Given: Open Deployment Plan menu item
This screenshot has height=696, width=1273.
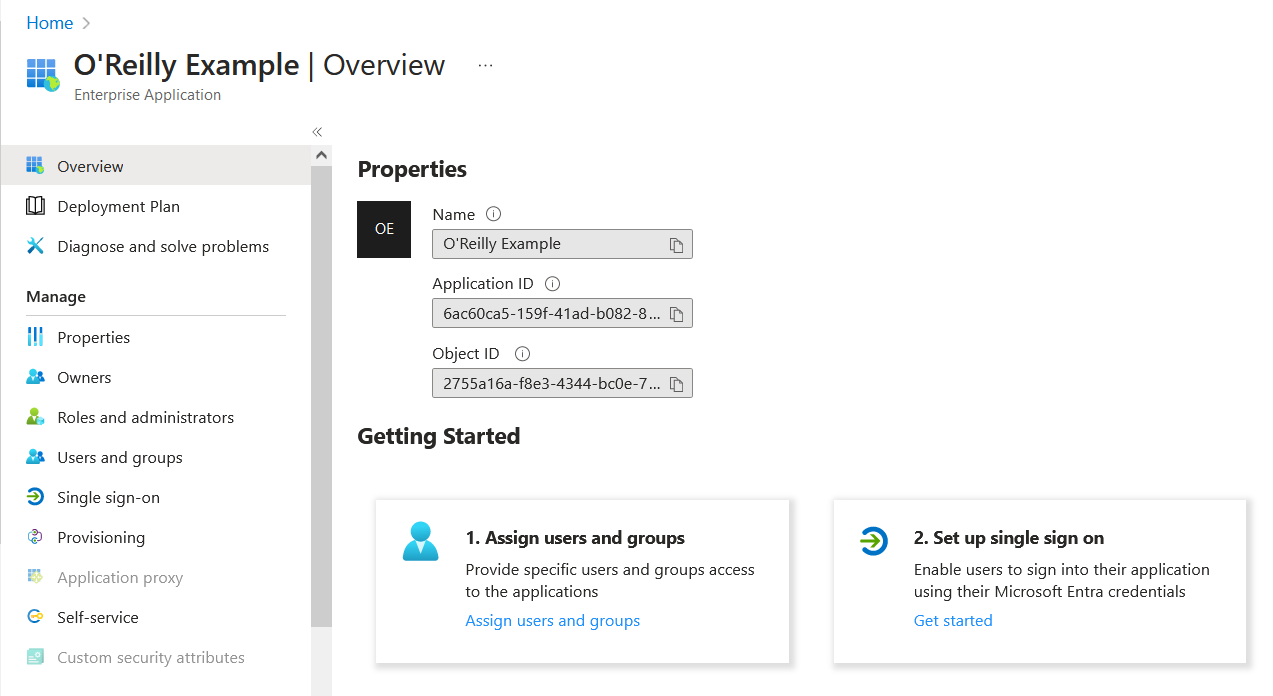Looking at the screenshot, I should pyautogui.click(x=156, y=206).
